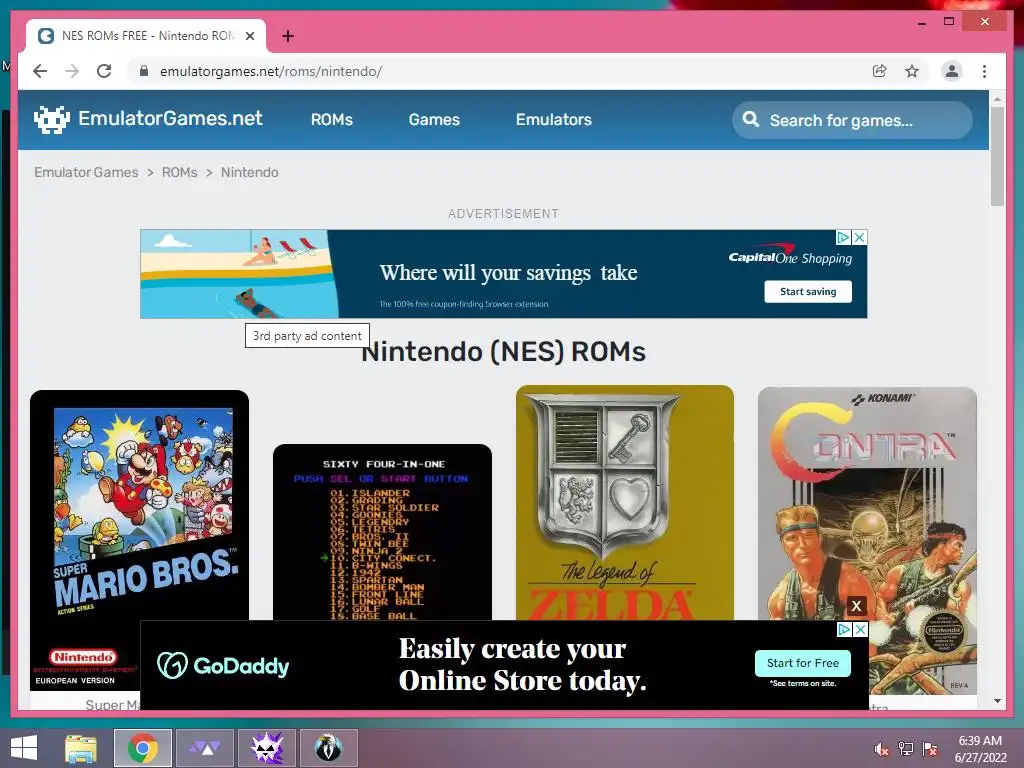Open the Emulators navigation menu
The height and width of the screenshot is (768, 1024).
[x=554, y=120]
